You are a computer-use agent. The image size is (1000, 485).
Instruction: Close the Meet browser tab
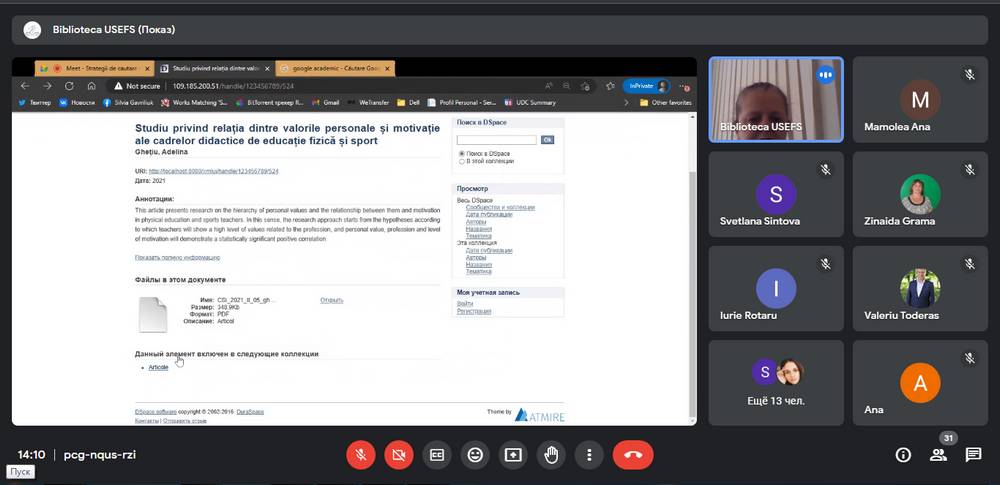(x=147, y=68)
